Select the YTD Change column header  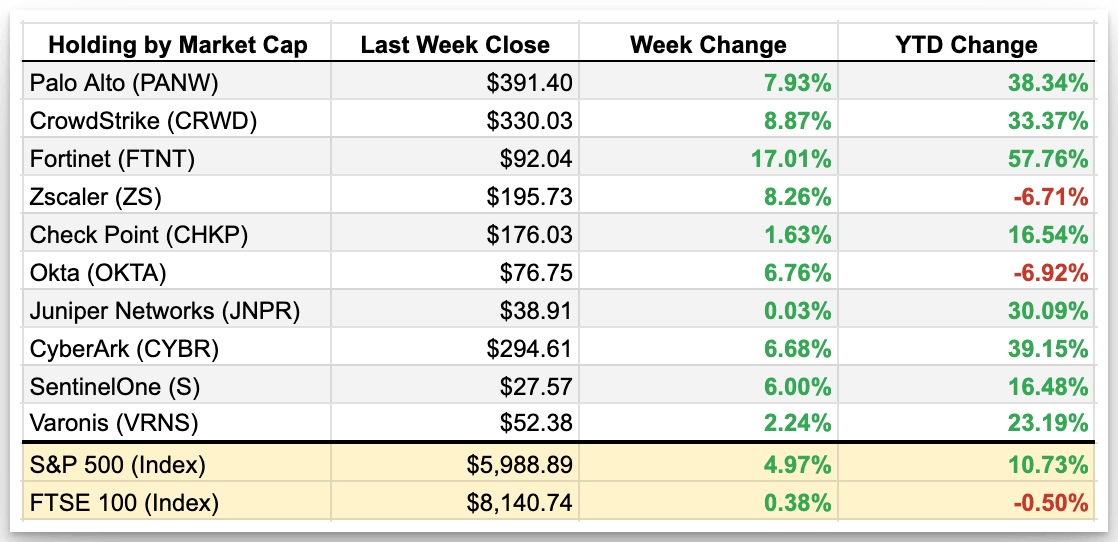pyautogui.click(x=966, y=45)
